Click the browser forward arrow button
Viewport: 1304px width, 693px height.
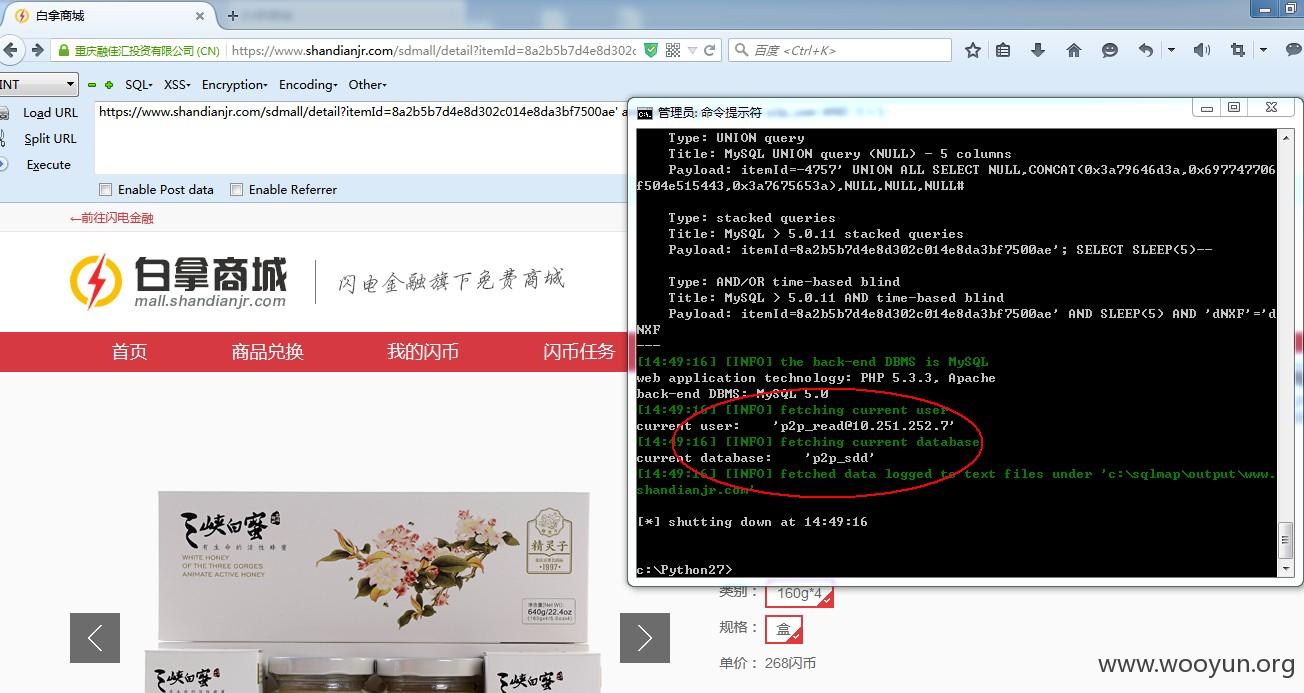coord(37,50)
